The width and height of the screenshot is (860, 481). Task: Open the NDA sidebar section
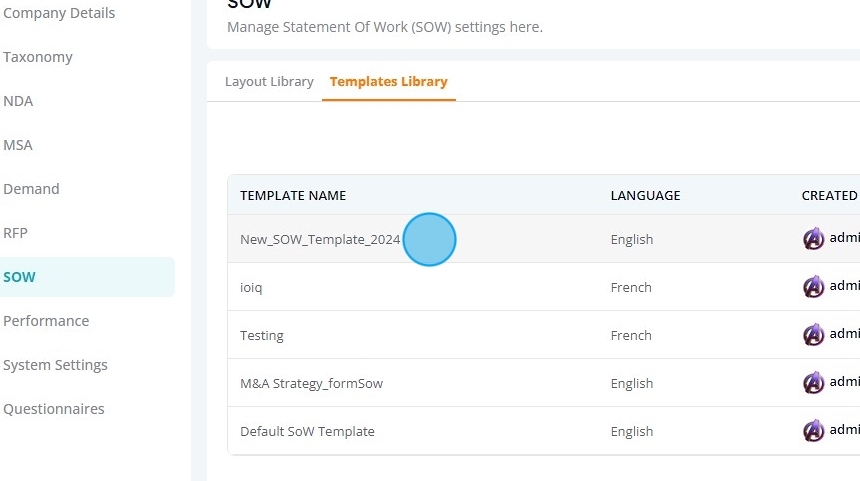coord(18,101)
